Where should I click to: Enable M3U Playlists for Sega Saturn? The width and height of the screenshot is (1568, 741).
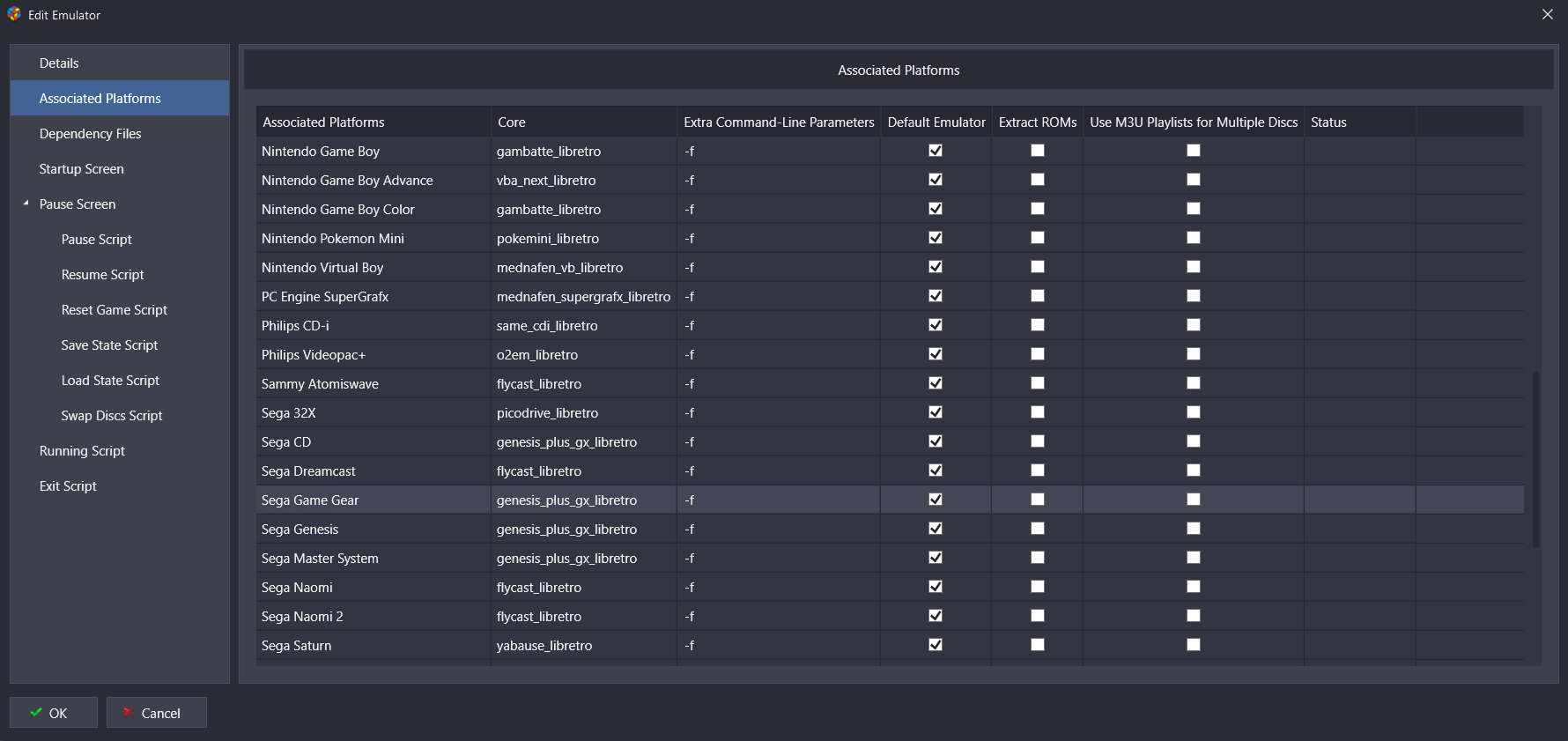click(x=1194, y=645)
